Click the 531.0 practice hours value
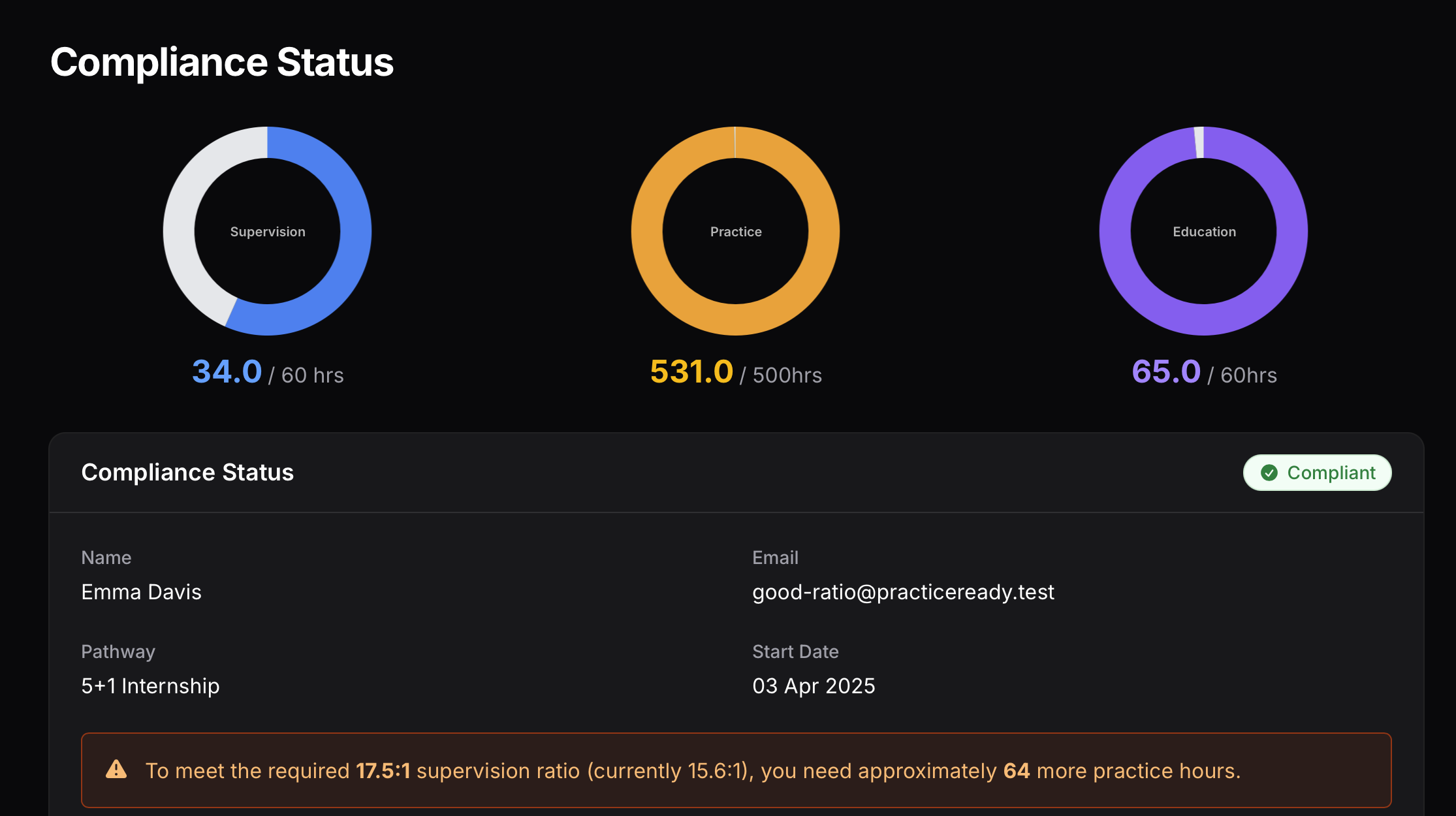The width and height of the screenshot is (1456, 816). [x=691, y=372]
